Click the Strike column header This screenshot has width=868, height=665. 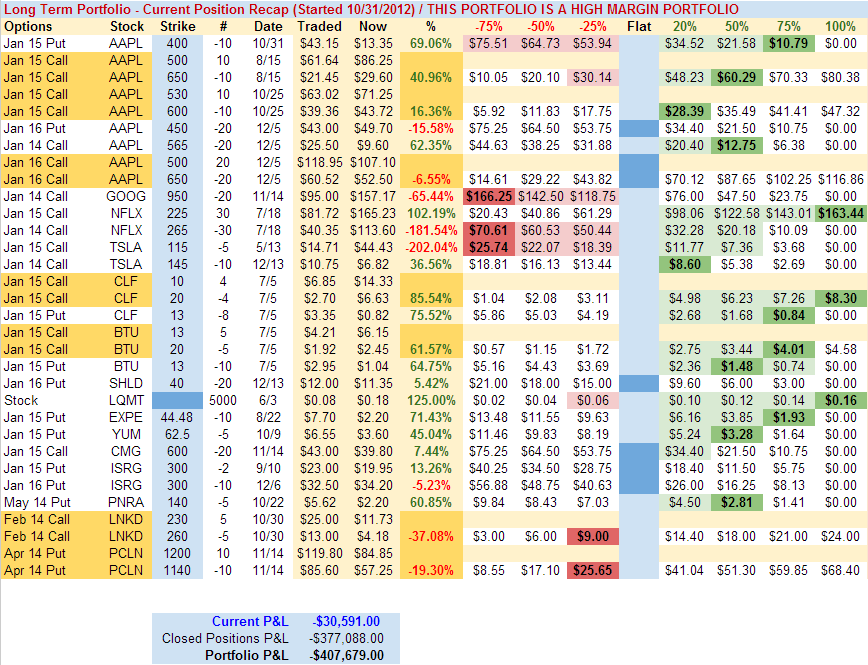(x=177, y=25)
